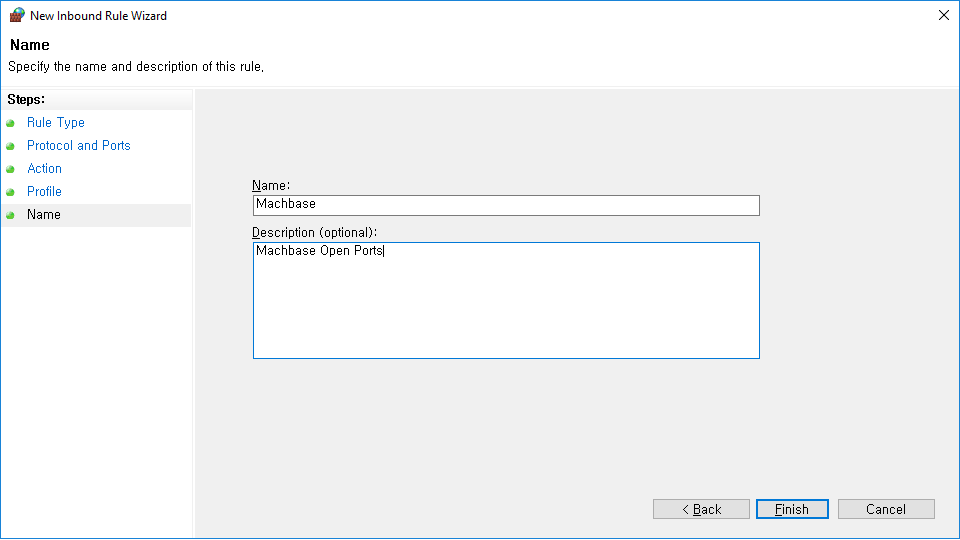Click the 'Description (optional):' label
The width and height of the screenshot is (960, 540).
[x=314, y=233]
